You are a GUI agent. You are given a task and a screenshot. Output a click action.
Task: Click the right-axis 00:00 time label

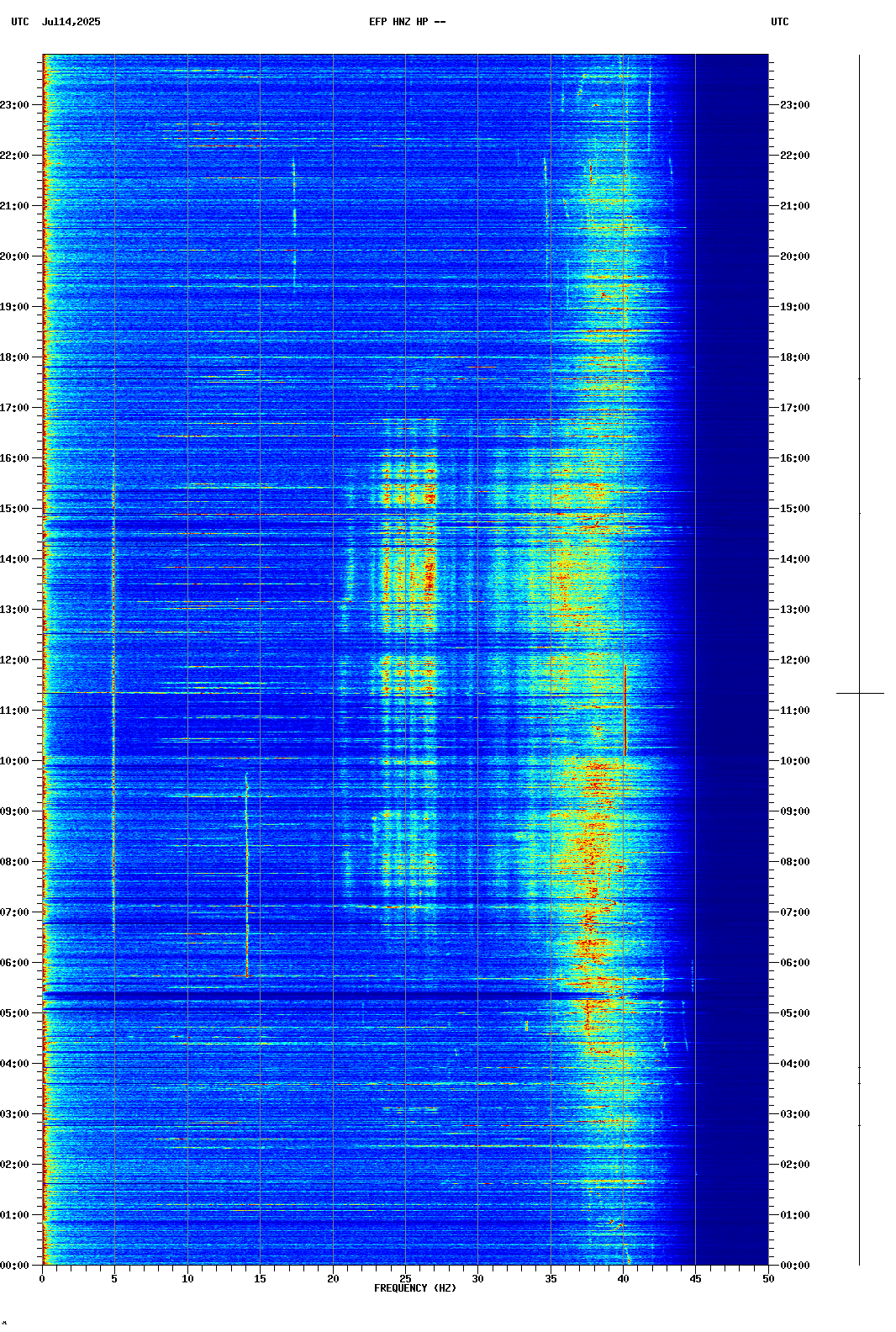coord(795,1266)
